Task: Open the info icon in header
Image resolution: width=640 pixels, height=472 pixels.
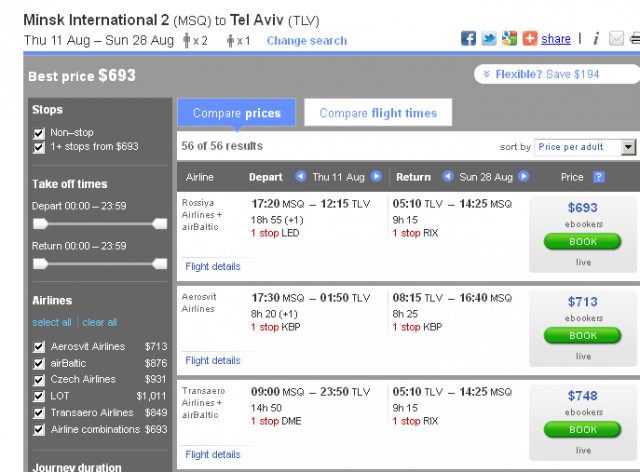Action: tap(595, 39)
